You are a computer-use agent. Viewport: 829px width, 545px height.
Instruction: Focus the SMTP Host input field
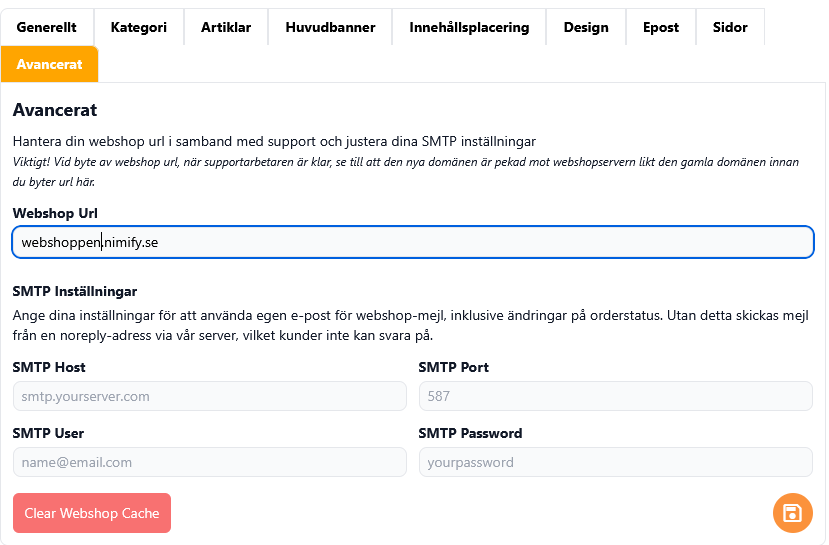pyautogui.click(x=209, y=396)
